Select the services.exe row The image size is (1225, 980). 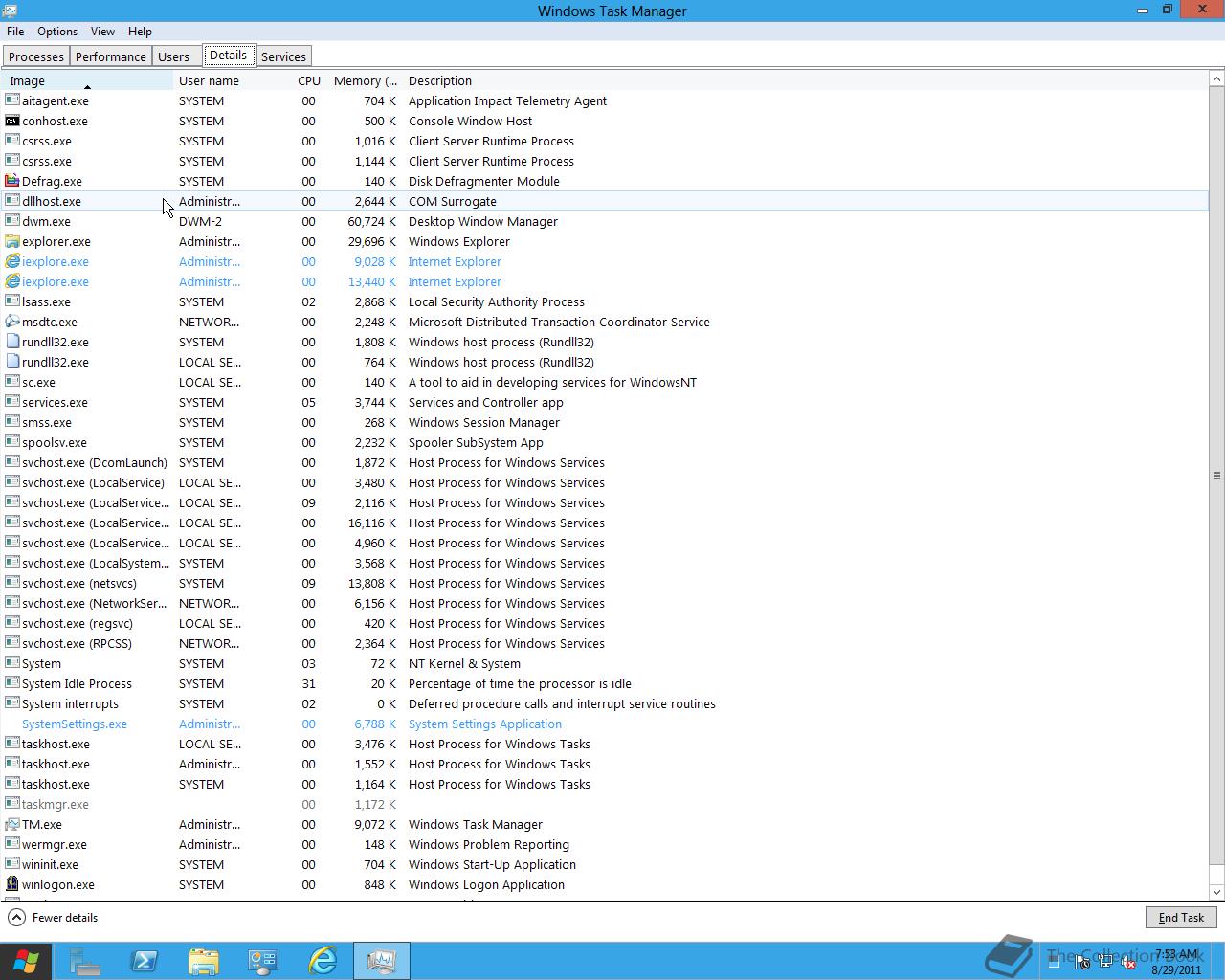click(x=605, y=402)
